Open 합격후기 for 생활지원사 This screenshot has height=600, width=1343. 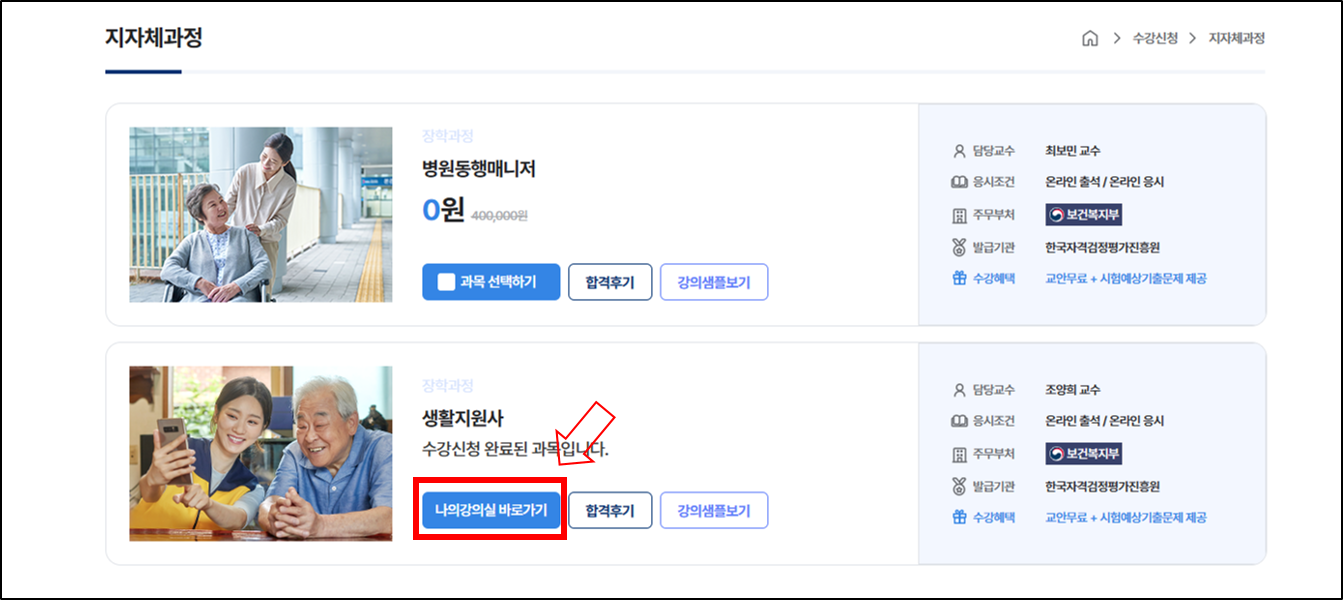(610, 509)
